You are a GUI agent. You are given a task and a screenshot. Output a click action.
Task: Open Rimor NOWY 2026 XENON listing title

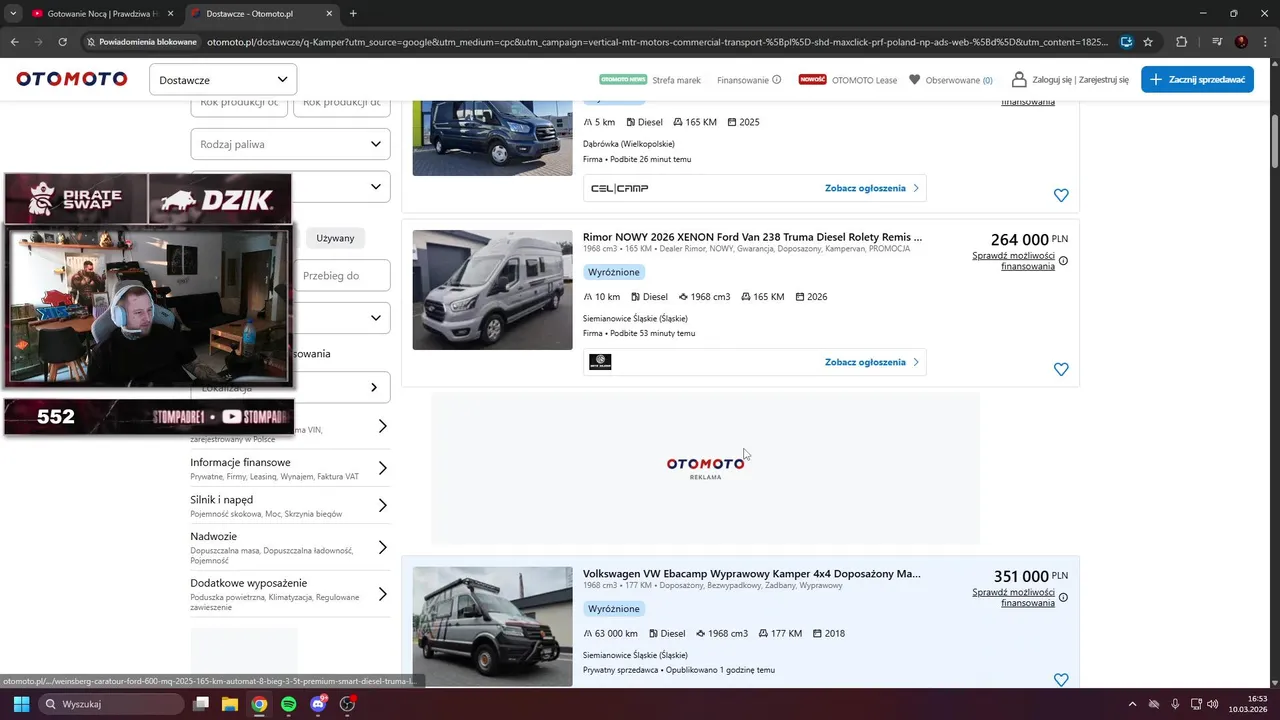[x=752, y=237]
